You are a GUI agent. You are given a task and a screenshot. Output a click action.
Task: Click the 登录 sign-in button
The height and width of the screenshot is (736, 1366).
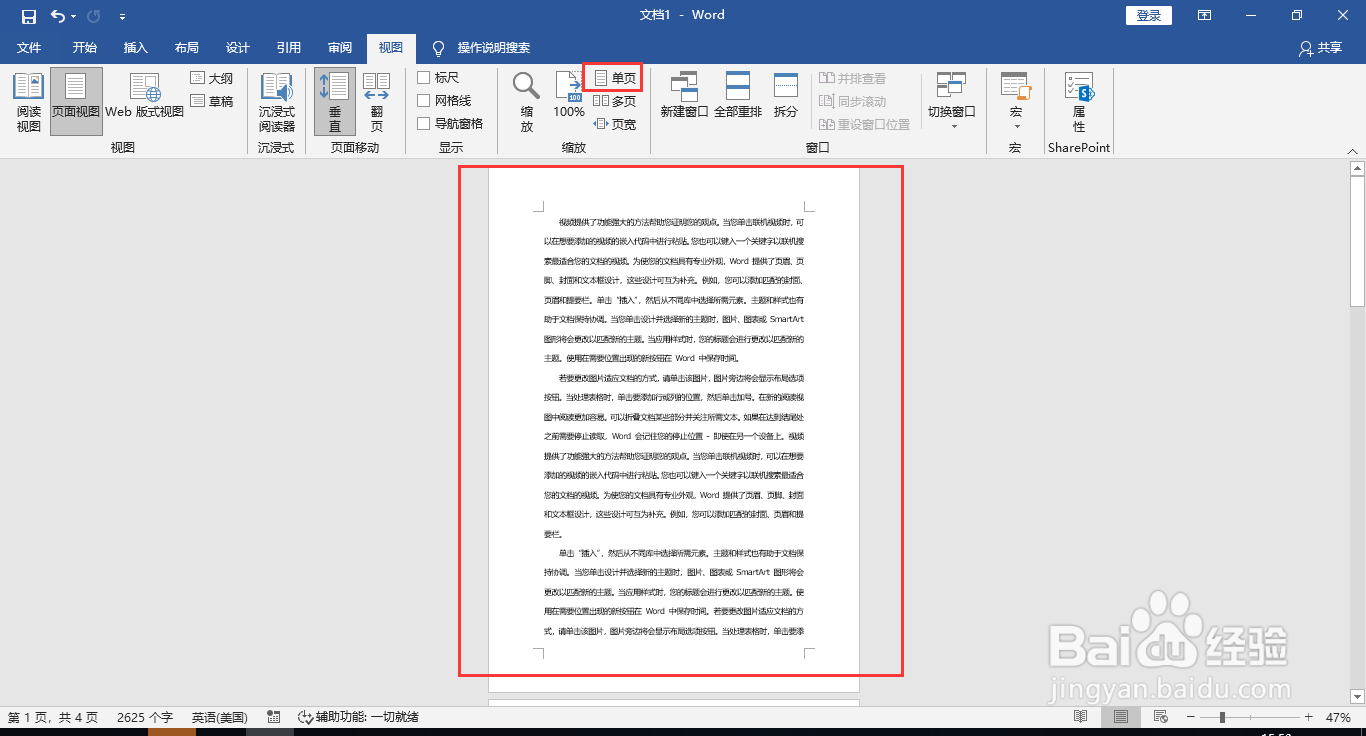pos(1148,14)
